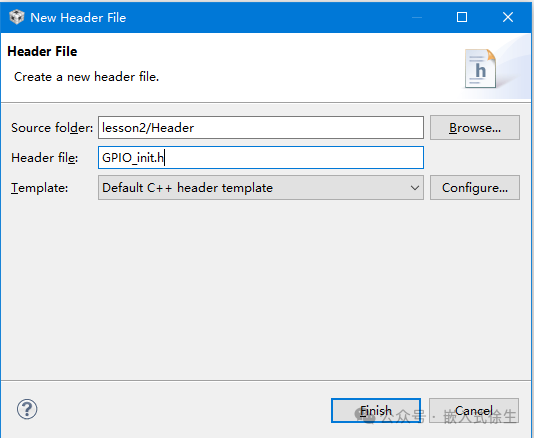
Task: Focus the Source folder text field
Action: tap(261, 128)
